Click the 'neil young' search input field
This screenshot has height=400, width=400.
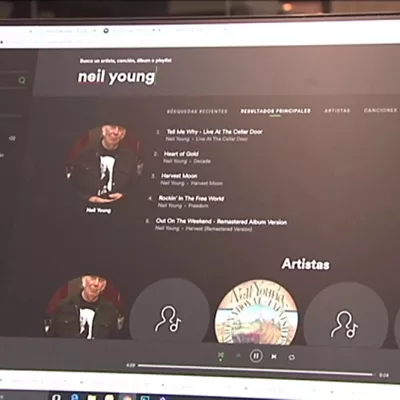pos(117,77)
